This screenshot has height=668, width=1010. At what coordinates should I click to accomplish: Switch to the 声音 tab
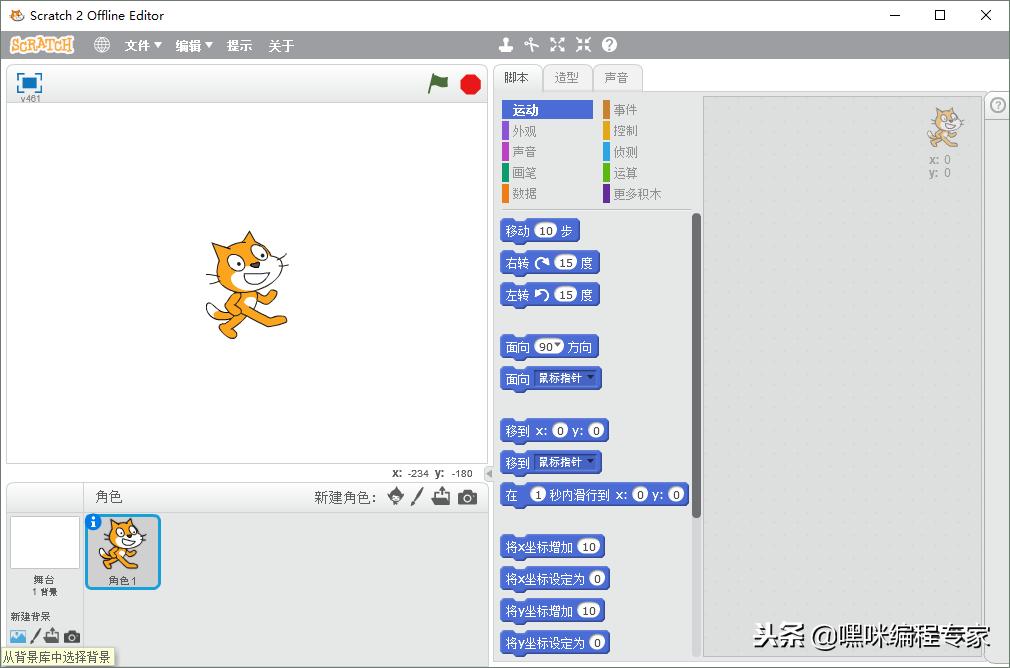coord(618,77)
